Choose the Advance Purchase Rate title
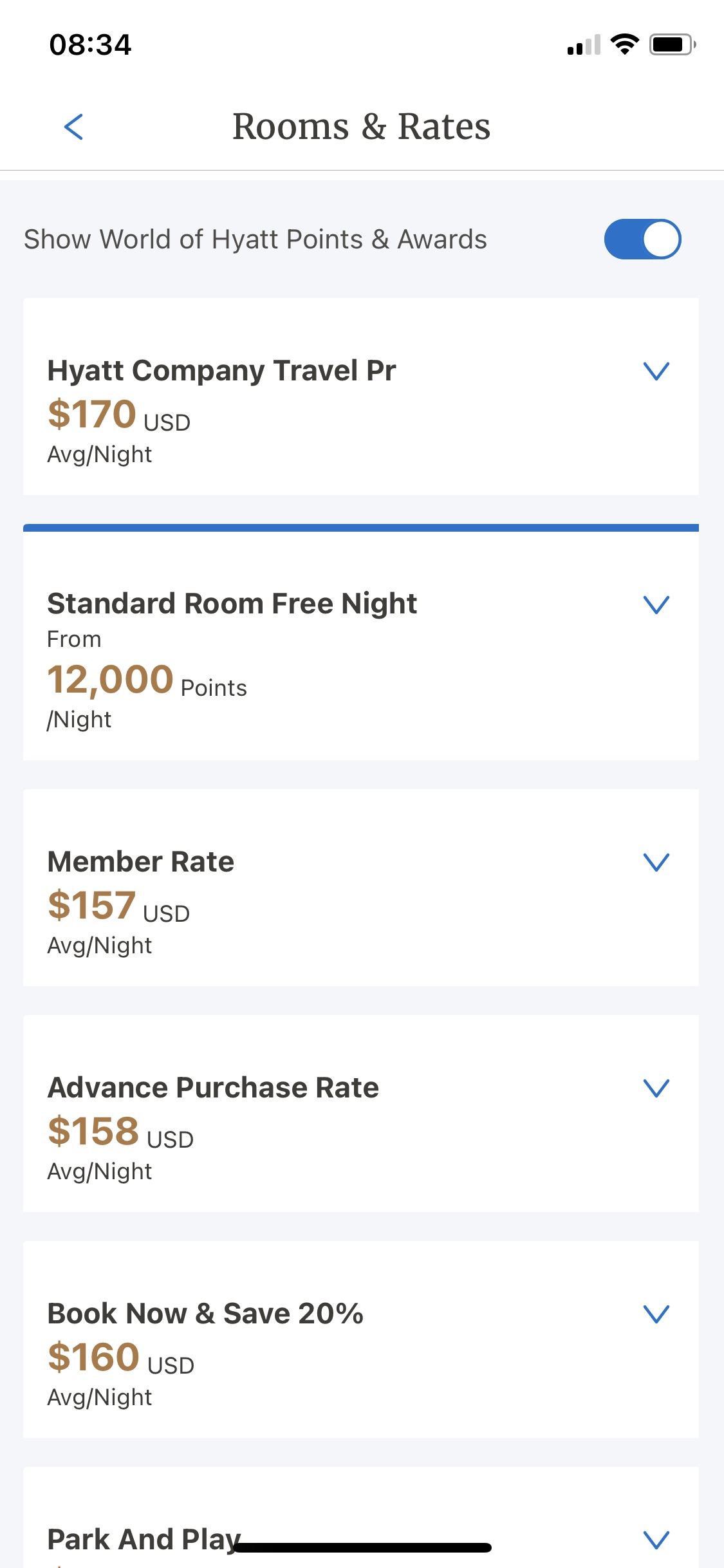This screenshot has width=724, height=1568. tap(213, 1088)
